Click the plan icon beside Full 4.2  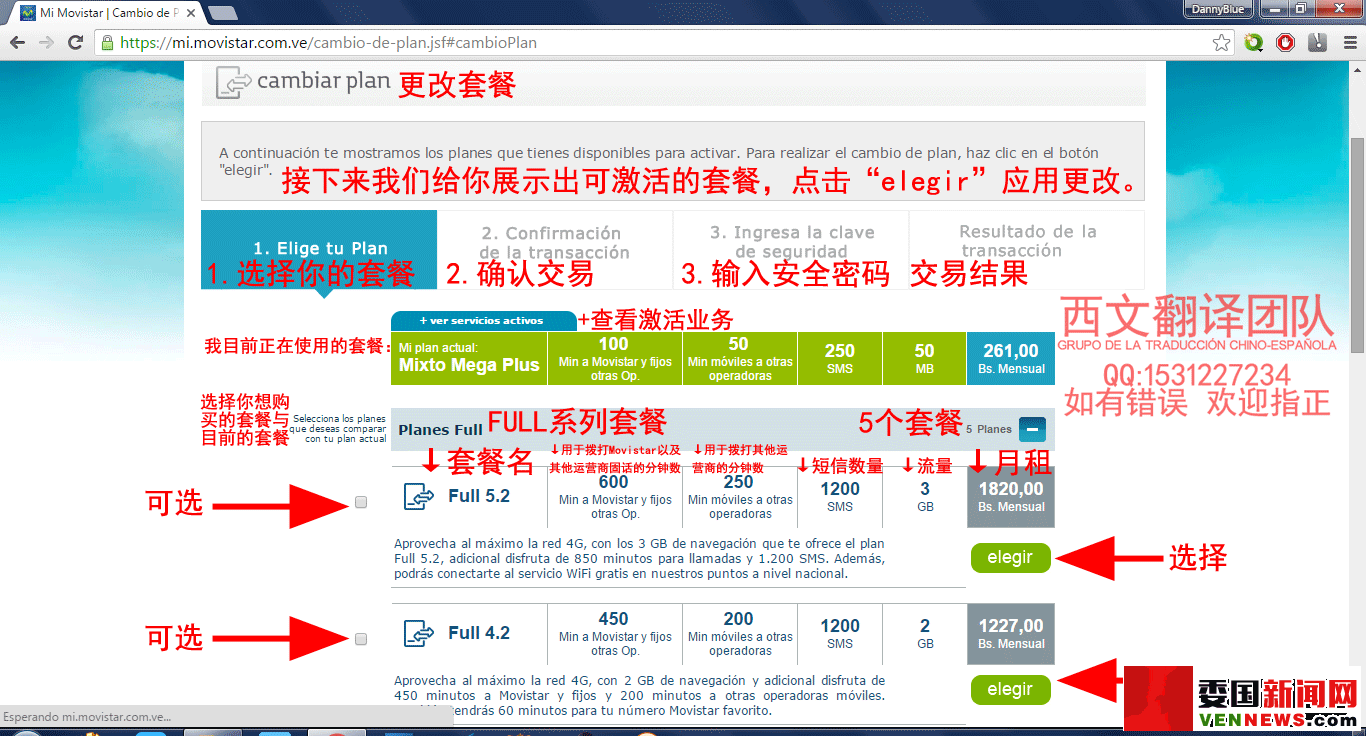point(419,633)
